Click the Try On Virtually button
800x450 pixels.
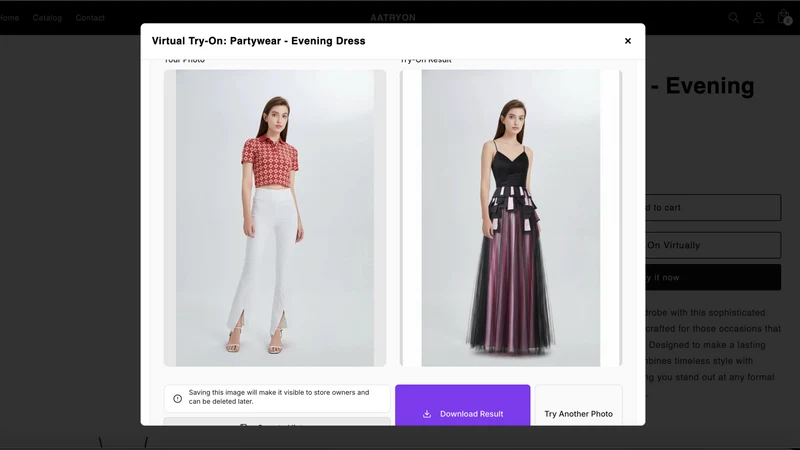(713, 245)
